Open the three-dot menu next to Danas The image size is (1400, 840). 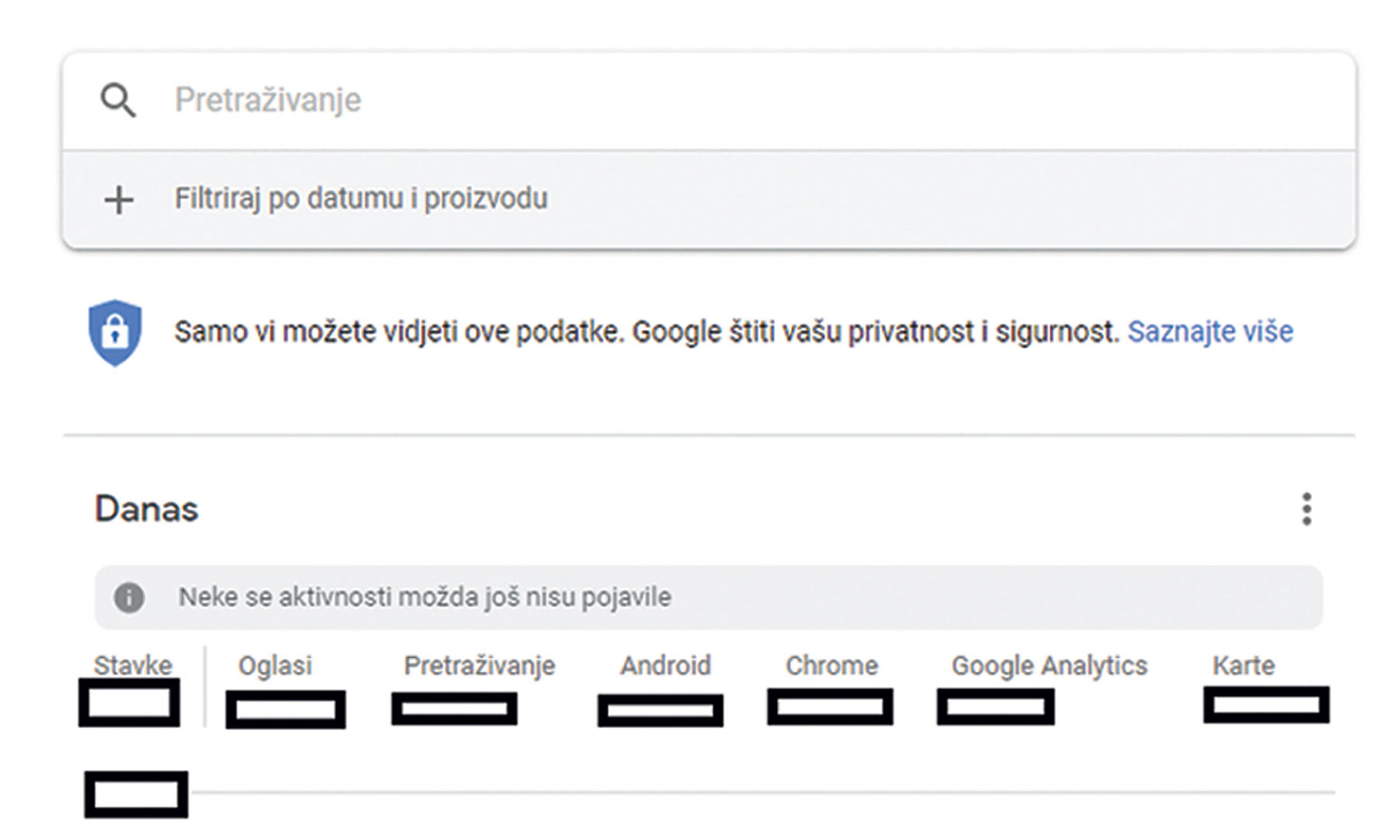tap(1307, 509)
